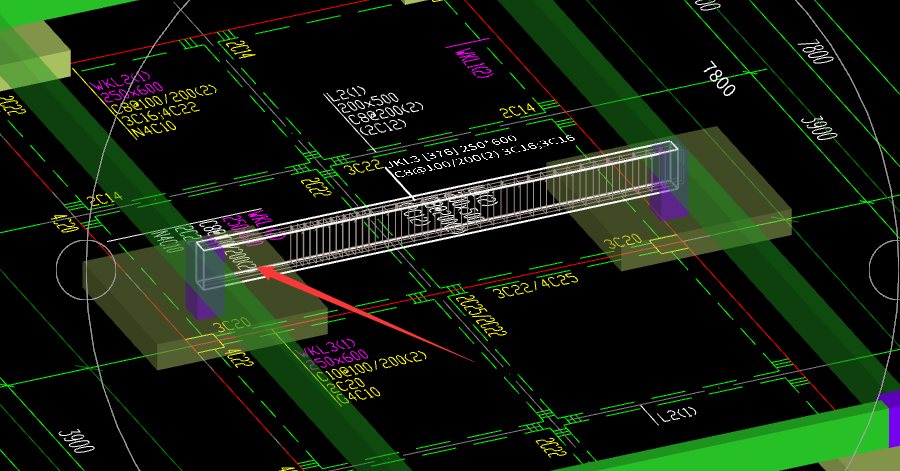Select the rotated 2C25/2C22 label
This screenshot has height=471, width=900.
(x=481, y=315)
